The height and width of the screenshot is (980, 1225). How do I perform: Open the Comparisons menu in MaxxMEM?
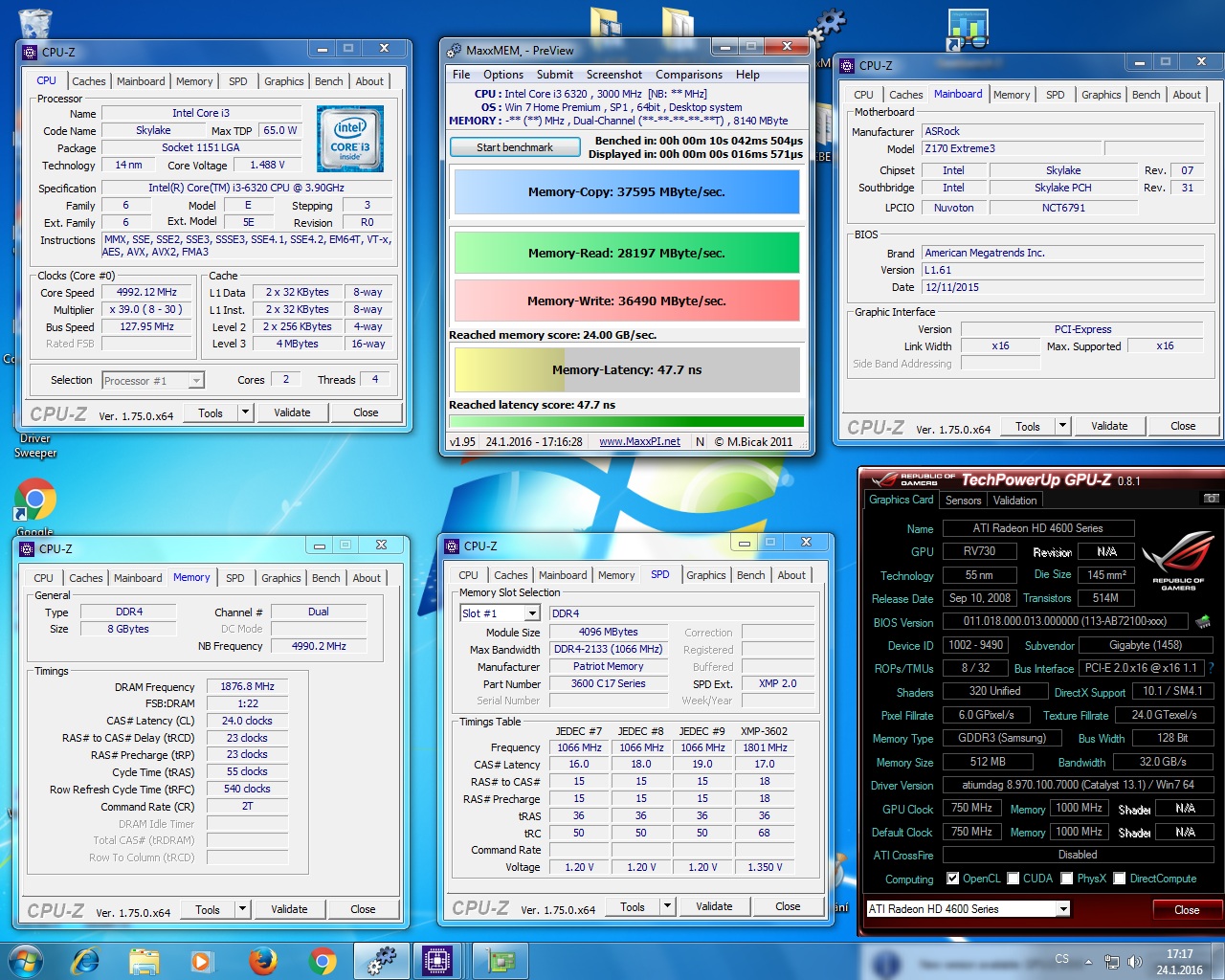click(x=689, y=75)
